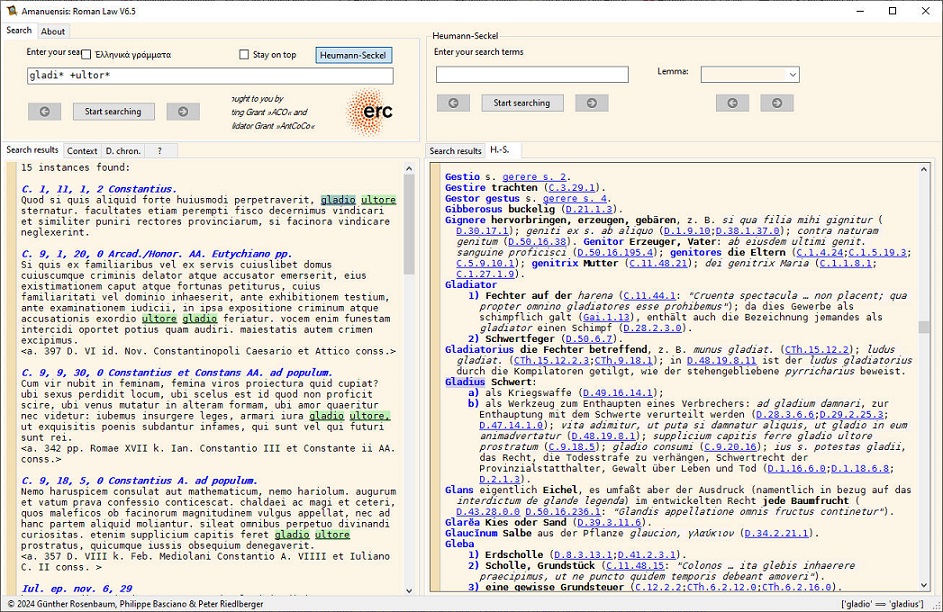This screenshot has height=612, width=943.
Task: Click the 'Gladius' lemma entry
Action: pos(465,382)
